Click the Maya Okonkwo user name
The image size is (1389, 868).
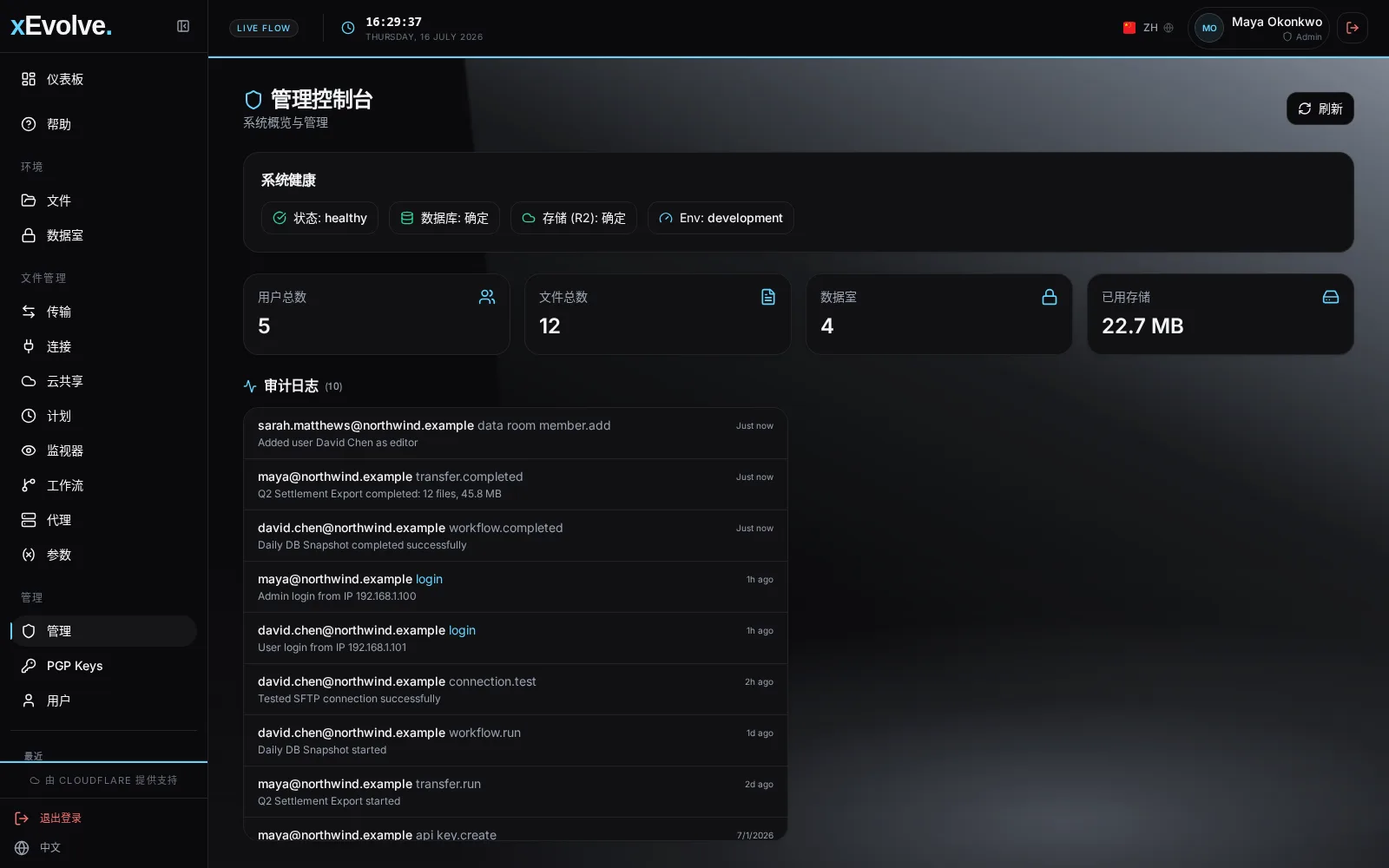[1277, 22]
